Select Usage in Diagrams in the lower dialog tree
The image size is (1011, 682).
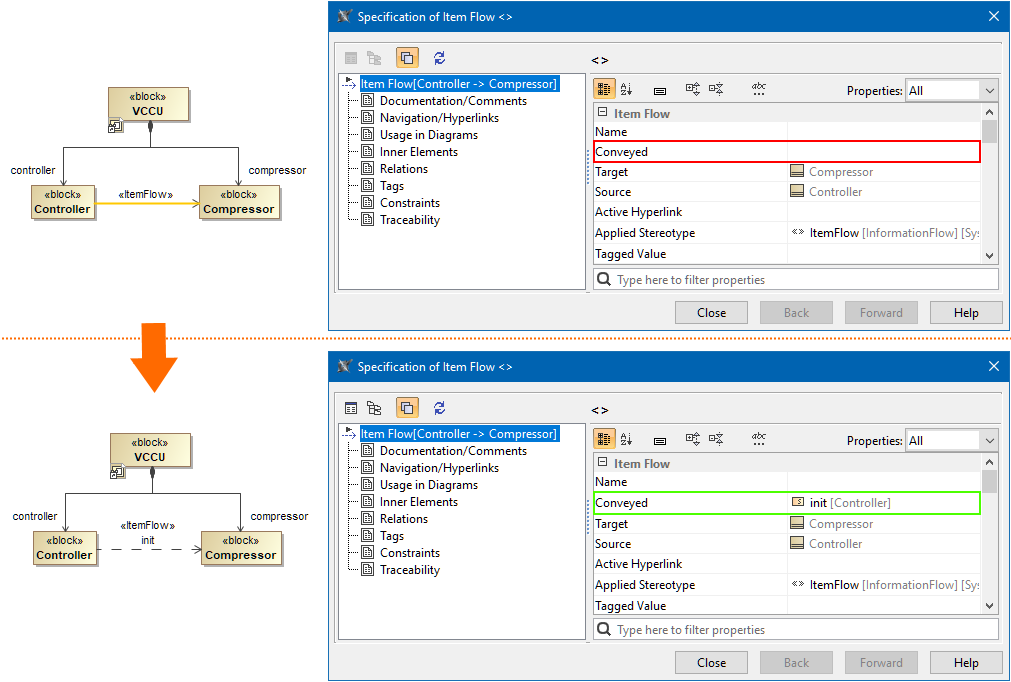point(428,485)
